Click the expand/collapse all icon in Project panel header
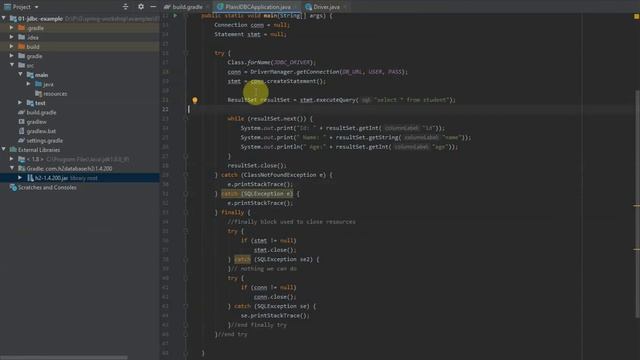This screenshot has width=640, height=360. point(125,7)
